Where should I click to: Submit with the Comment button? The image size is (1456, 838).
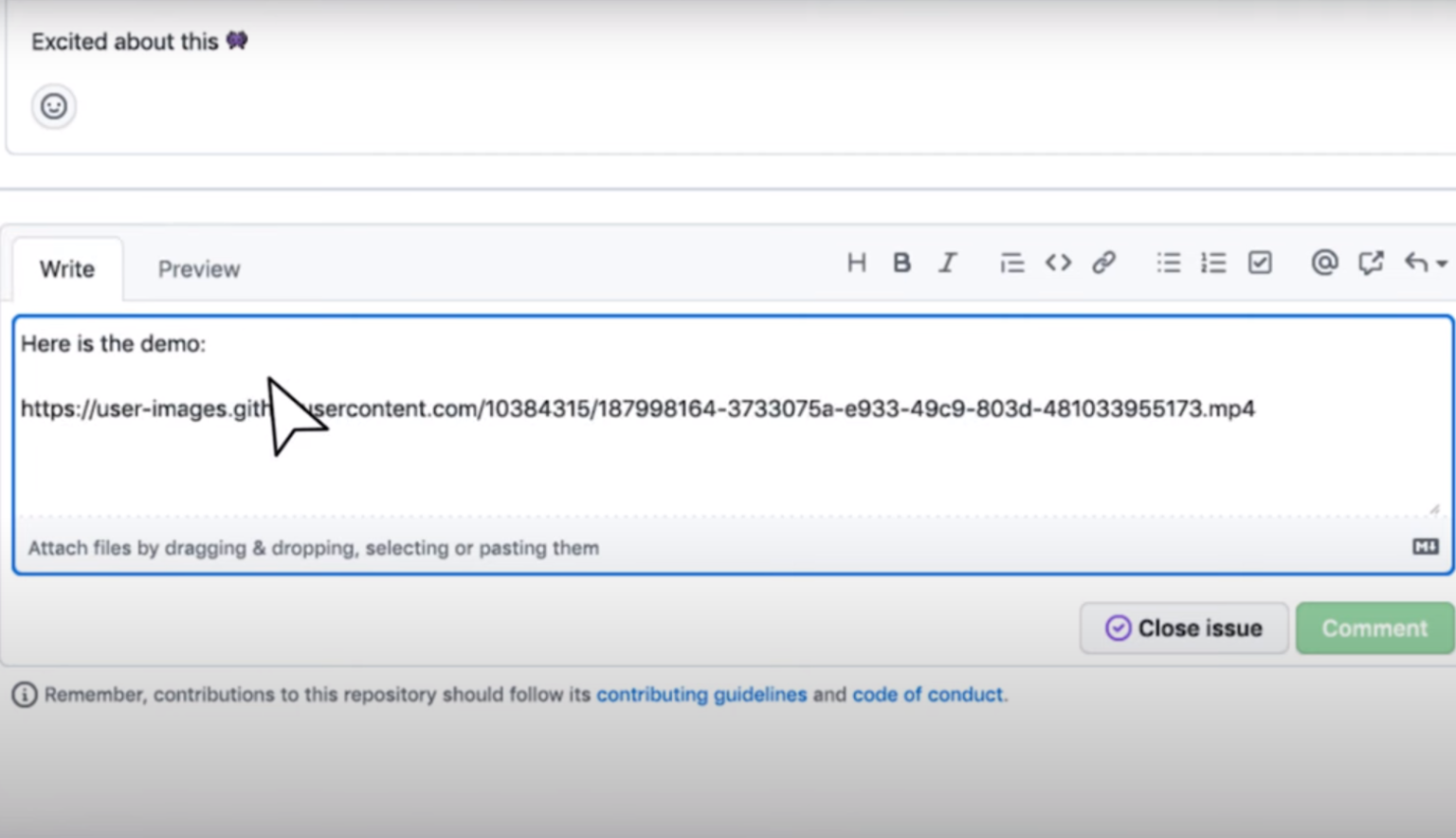point(1374,628)
